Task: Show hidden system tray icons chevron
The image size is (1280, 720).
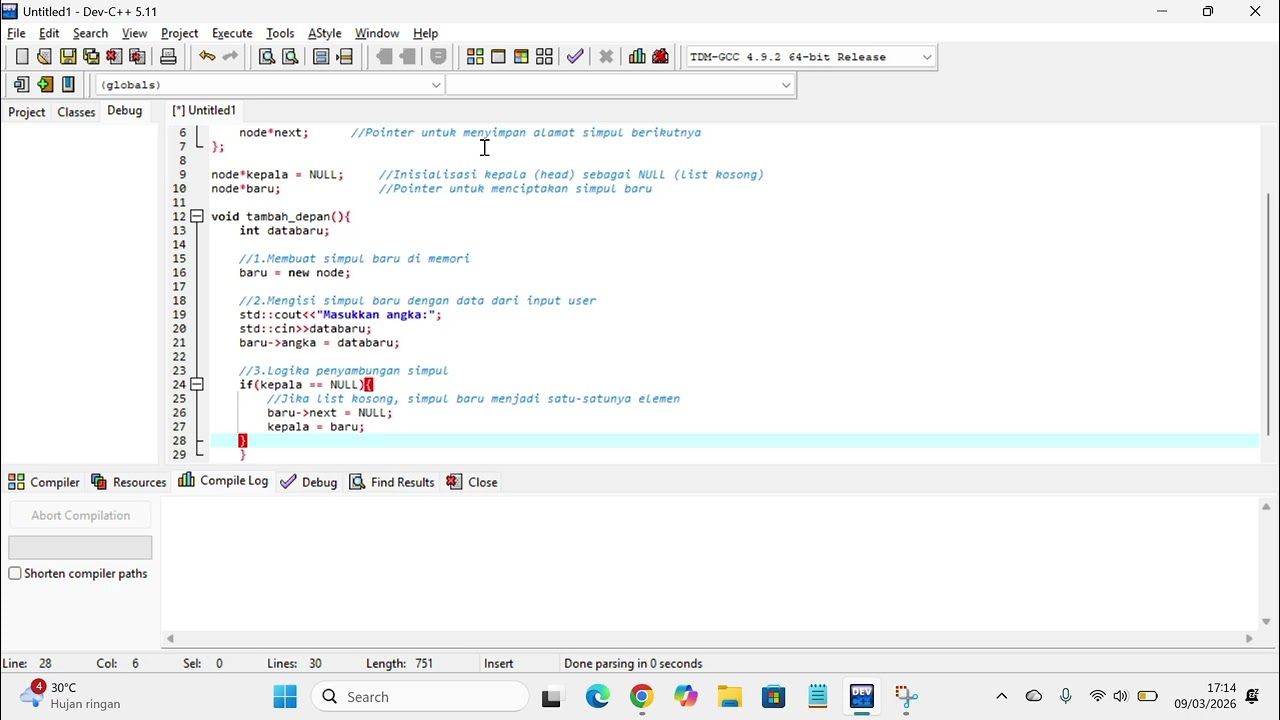Action: pos(1001,697)
